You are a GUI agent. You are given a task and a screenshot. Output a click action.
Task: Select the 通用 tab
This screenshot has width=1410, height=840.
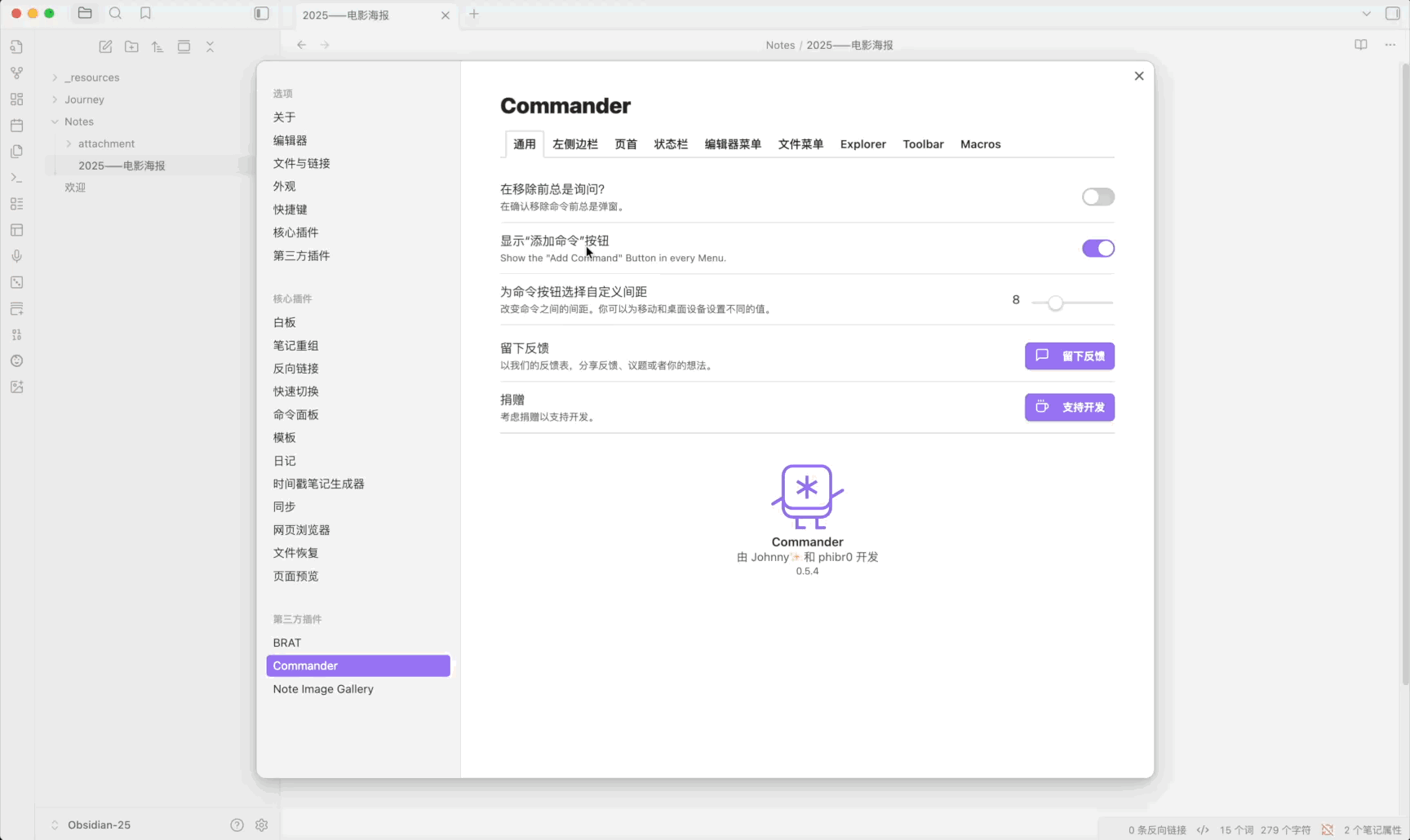(524, 144)
